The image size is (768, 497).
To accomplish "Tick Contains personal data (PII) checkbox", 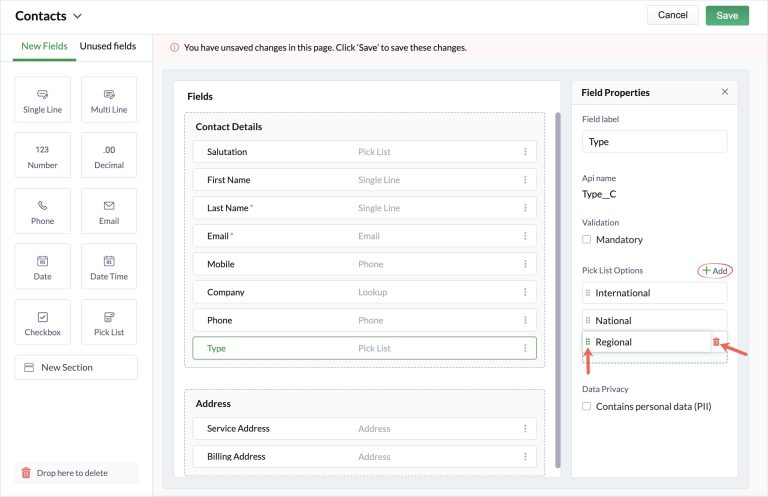I will coord(586,406).
